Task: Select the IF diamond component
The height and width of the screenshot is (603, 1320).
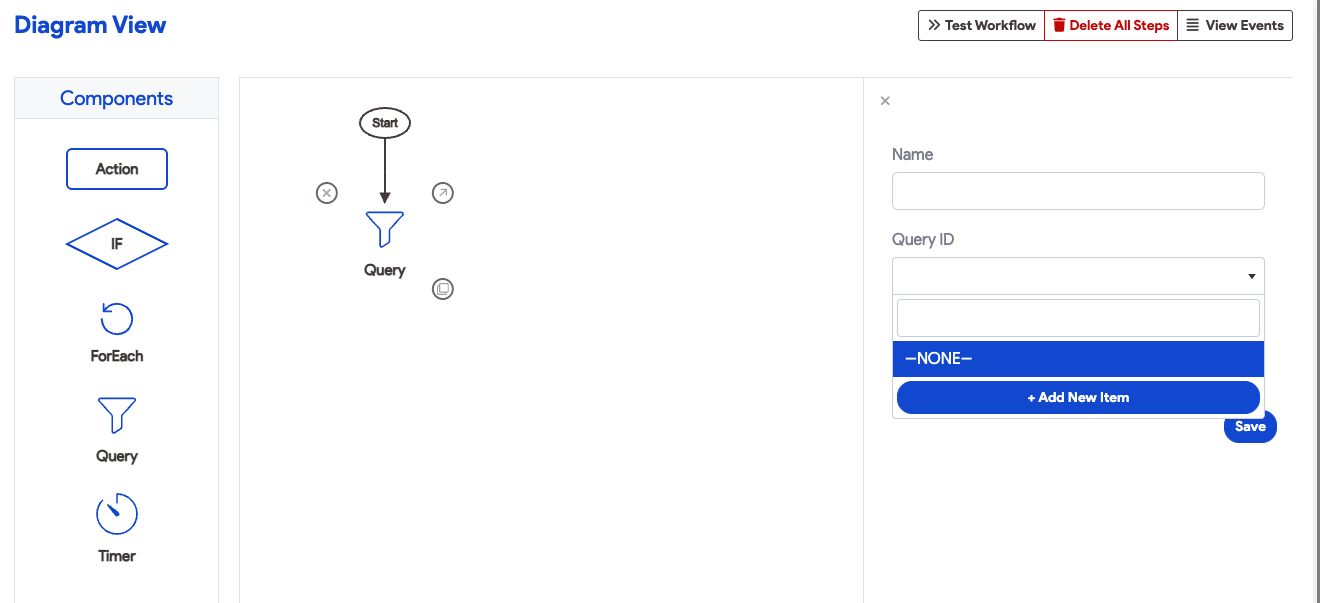Action: click(x=116, y=243)
